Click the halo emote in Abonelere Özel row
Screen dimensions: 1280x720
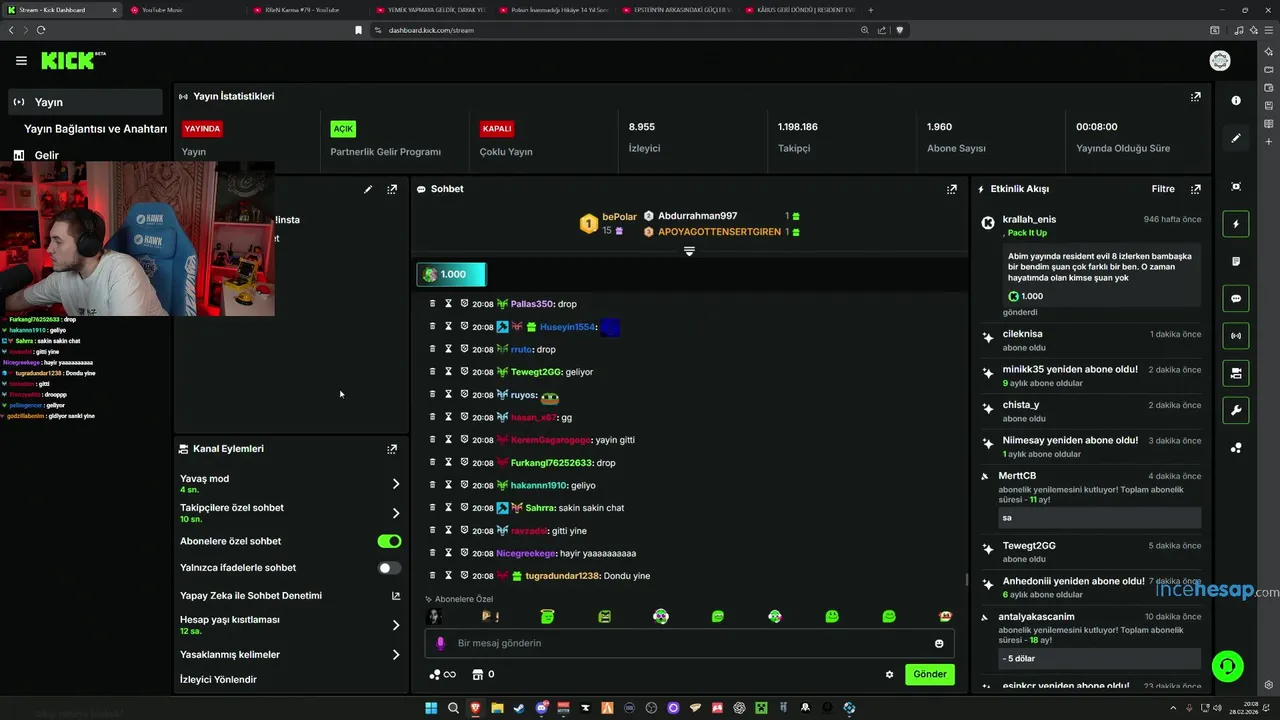tap(547, 617)
